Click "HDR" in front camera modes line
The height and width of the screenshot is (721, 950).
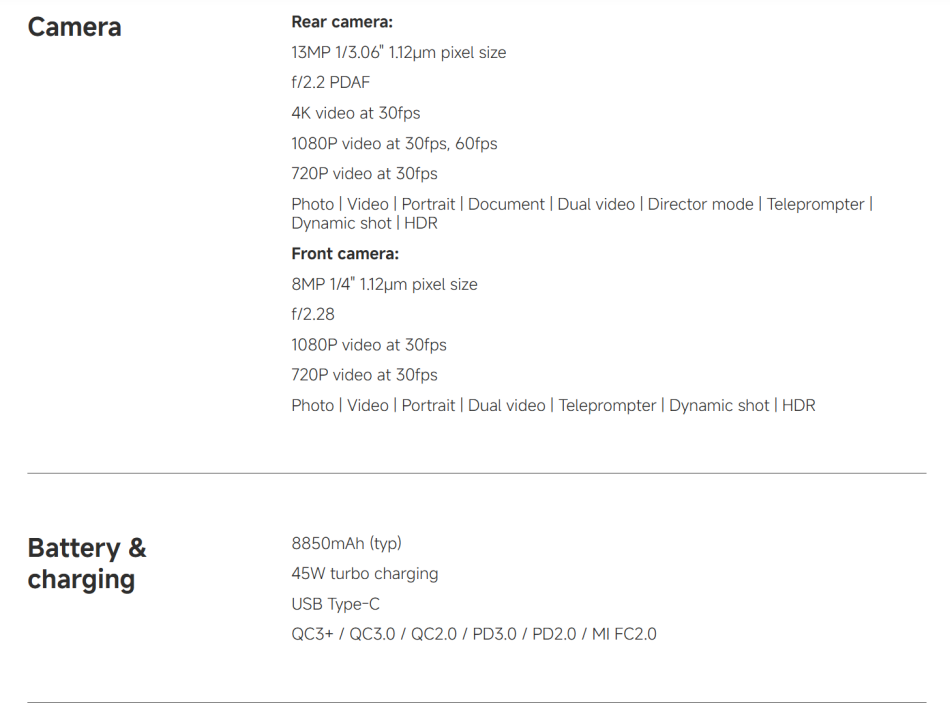[x=798, y=405]
